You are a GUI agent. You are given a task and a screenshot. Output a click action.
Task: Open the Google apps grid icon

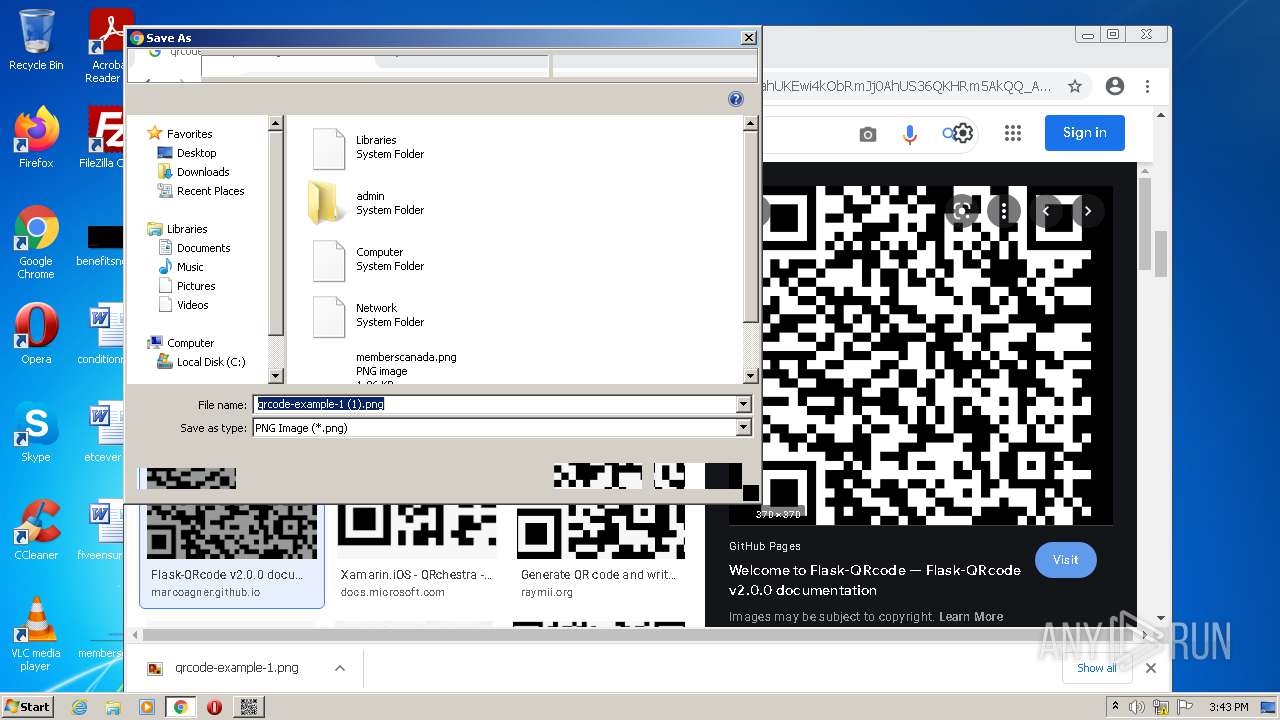(1013, 133)
